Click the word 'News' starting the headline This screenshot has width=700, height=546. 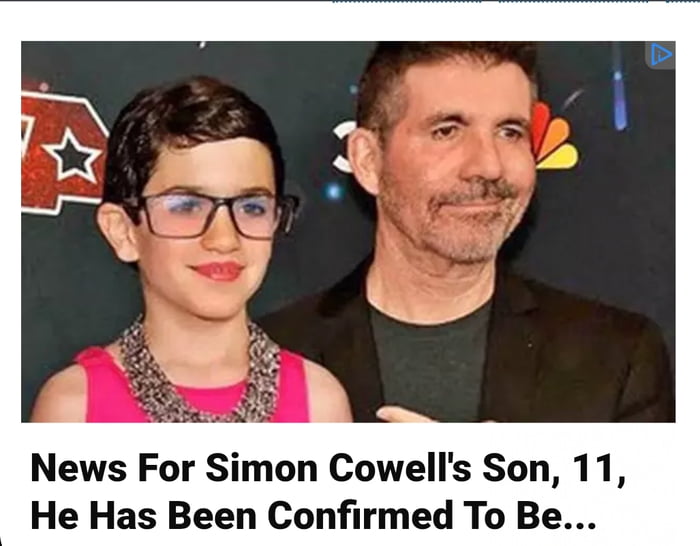(79, 467)
